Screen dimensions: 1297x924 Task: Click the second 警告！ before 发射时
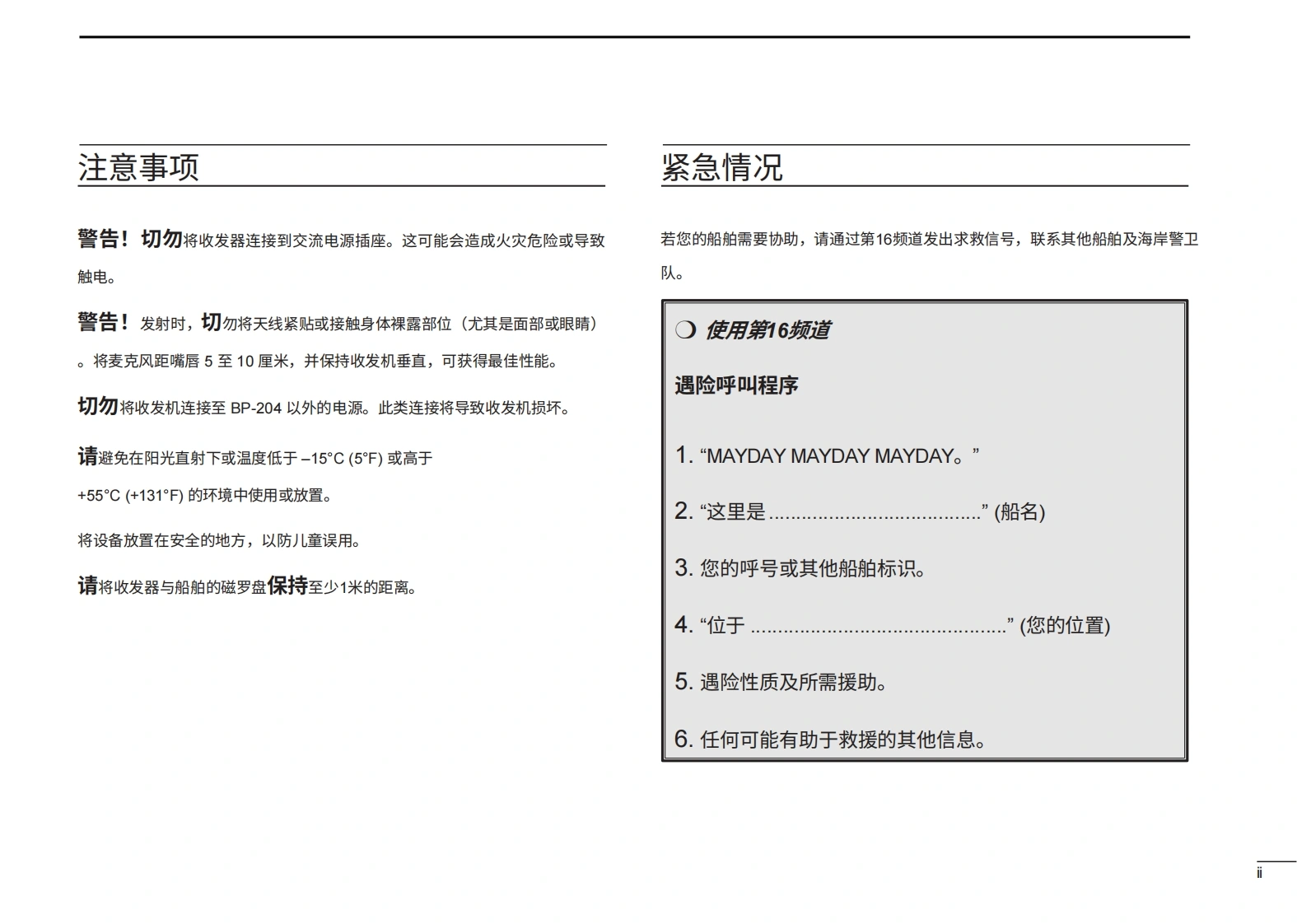(104, 323)
